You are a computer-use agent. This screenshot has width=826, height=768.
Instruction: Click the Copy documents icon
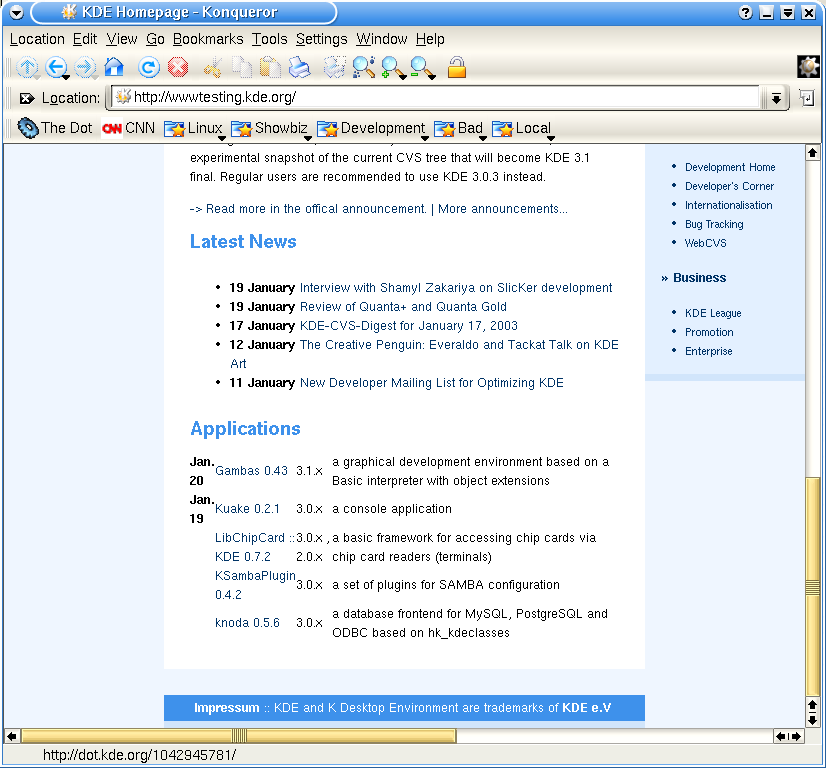pos(242,68)
